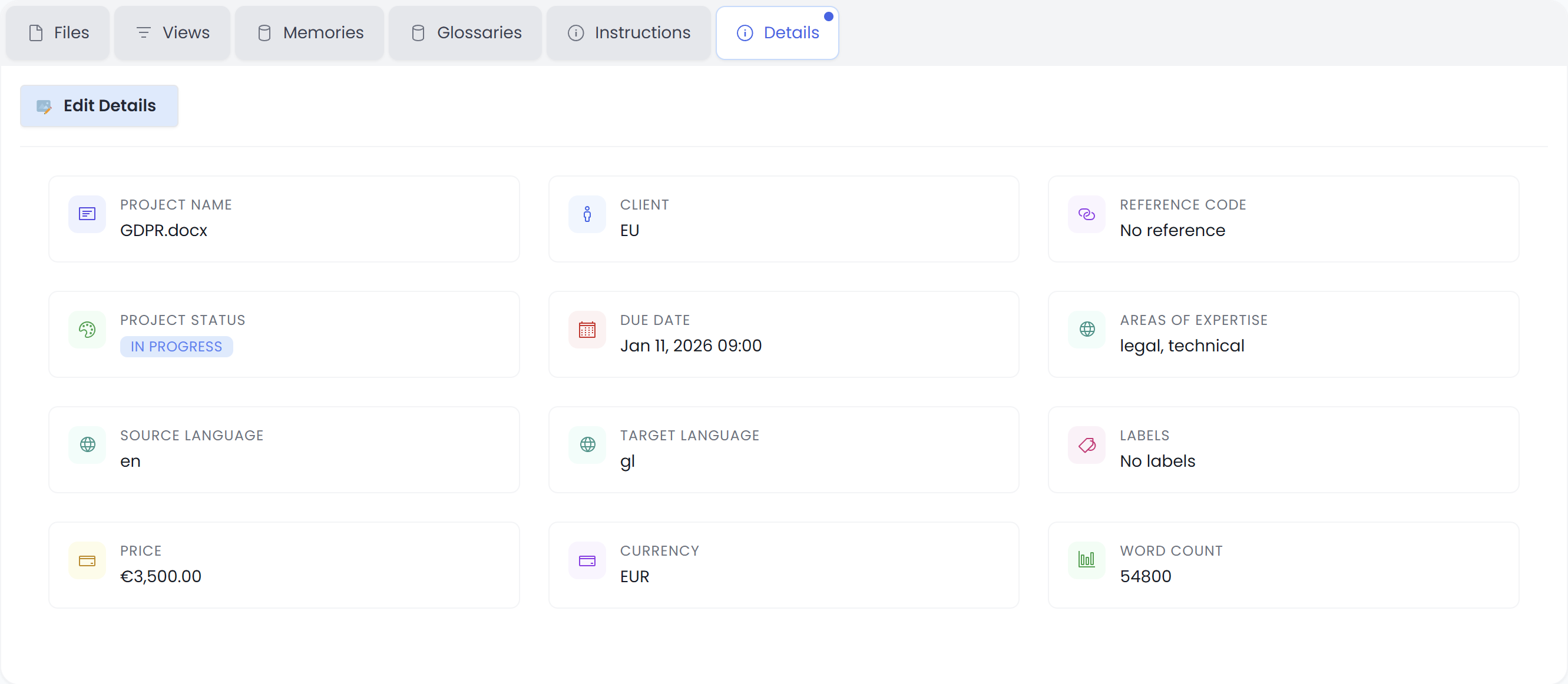
Task: Click the blue notification dot on Details tab
Action: pos(828,17)
